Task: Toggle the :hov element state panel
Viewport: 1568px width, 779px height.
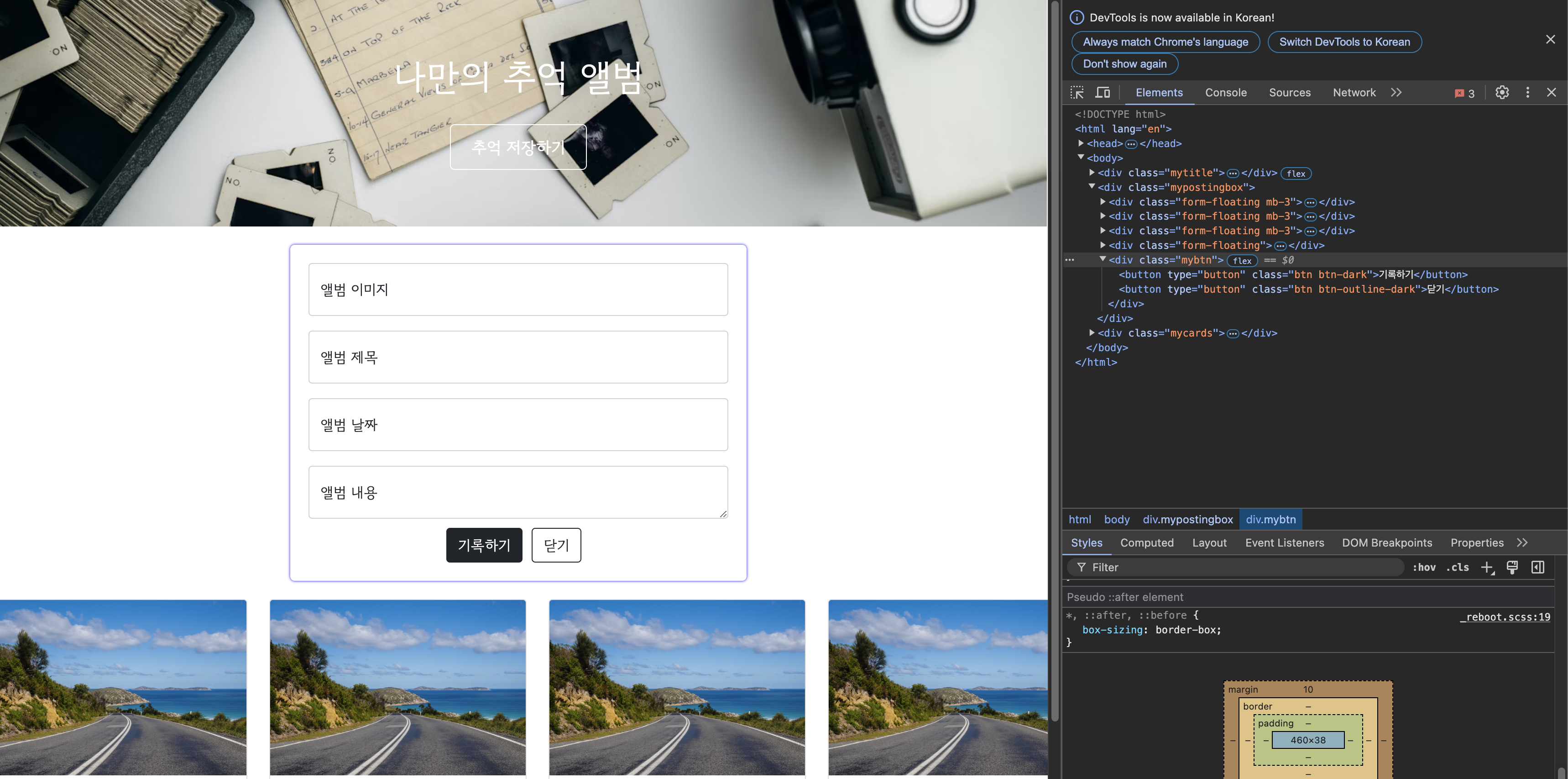Action: tap(1424, 567)
